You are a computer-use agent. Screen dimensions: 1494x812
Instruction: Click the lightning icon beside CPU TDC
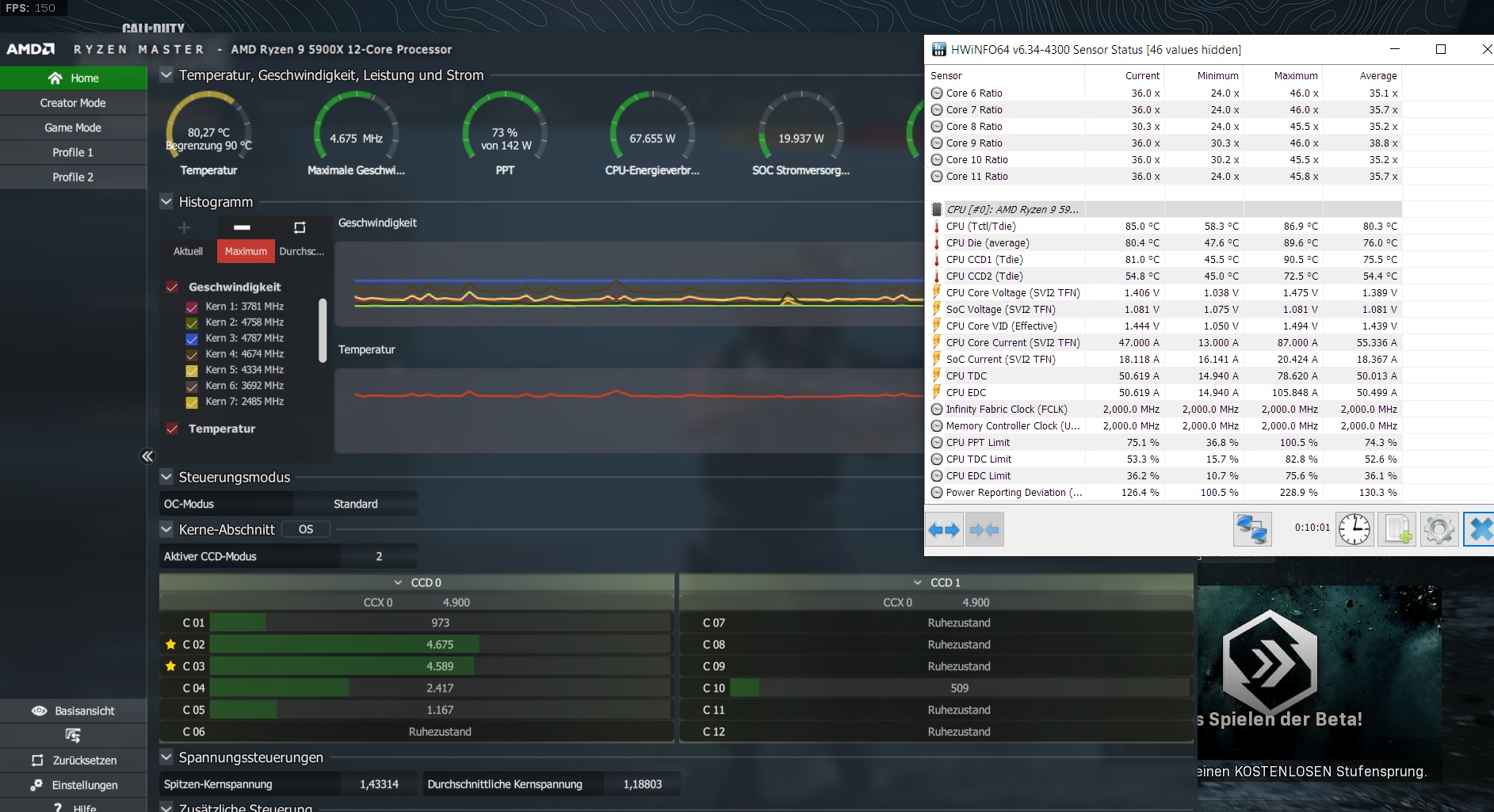point(937,376)
